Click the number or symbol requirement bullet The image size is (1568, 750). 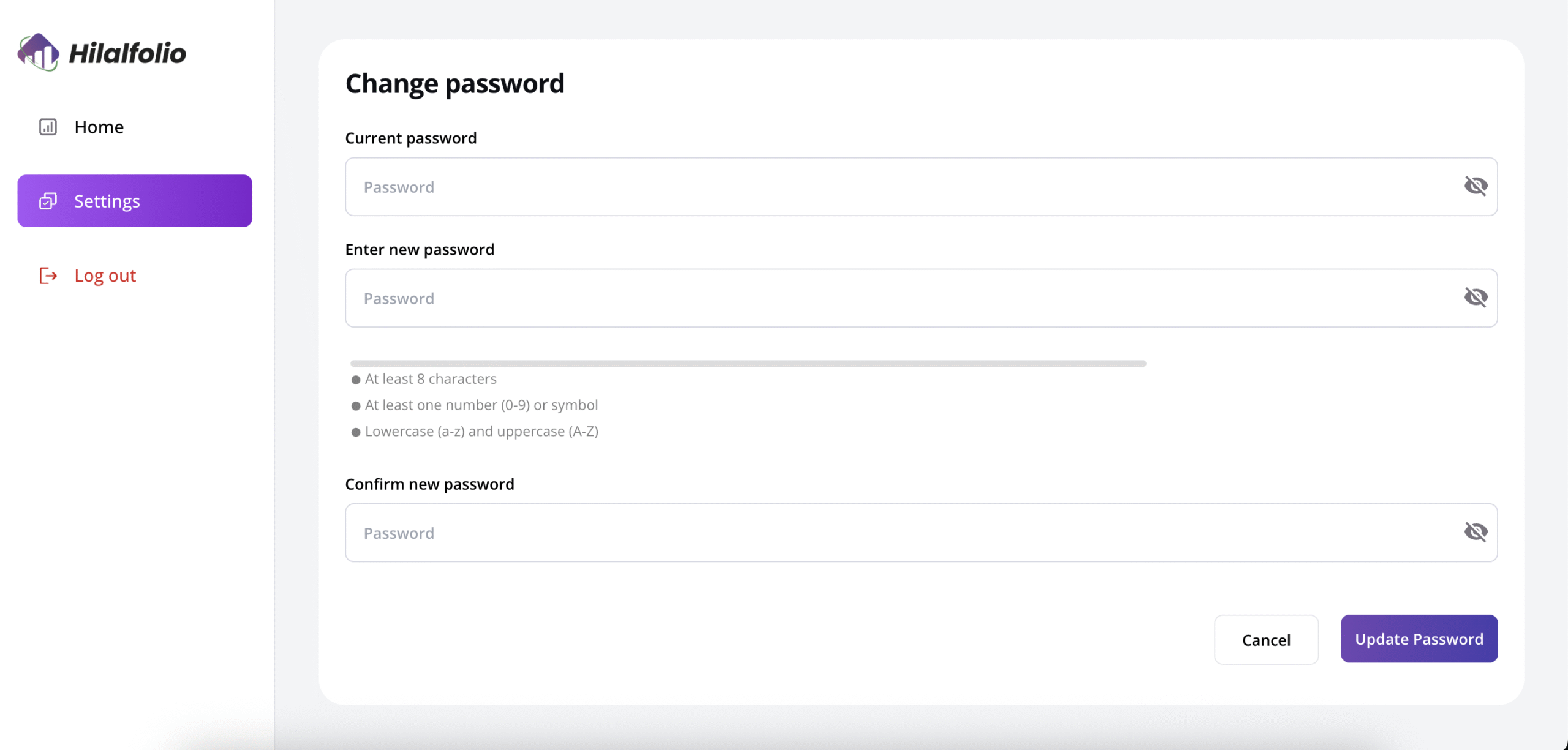356,406
